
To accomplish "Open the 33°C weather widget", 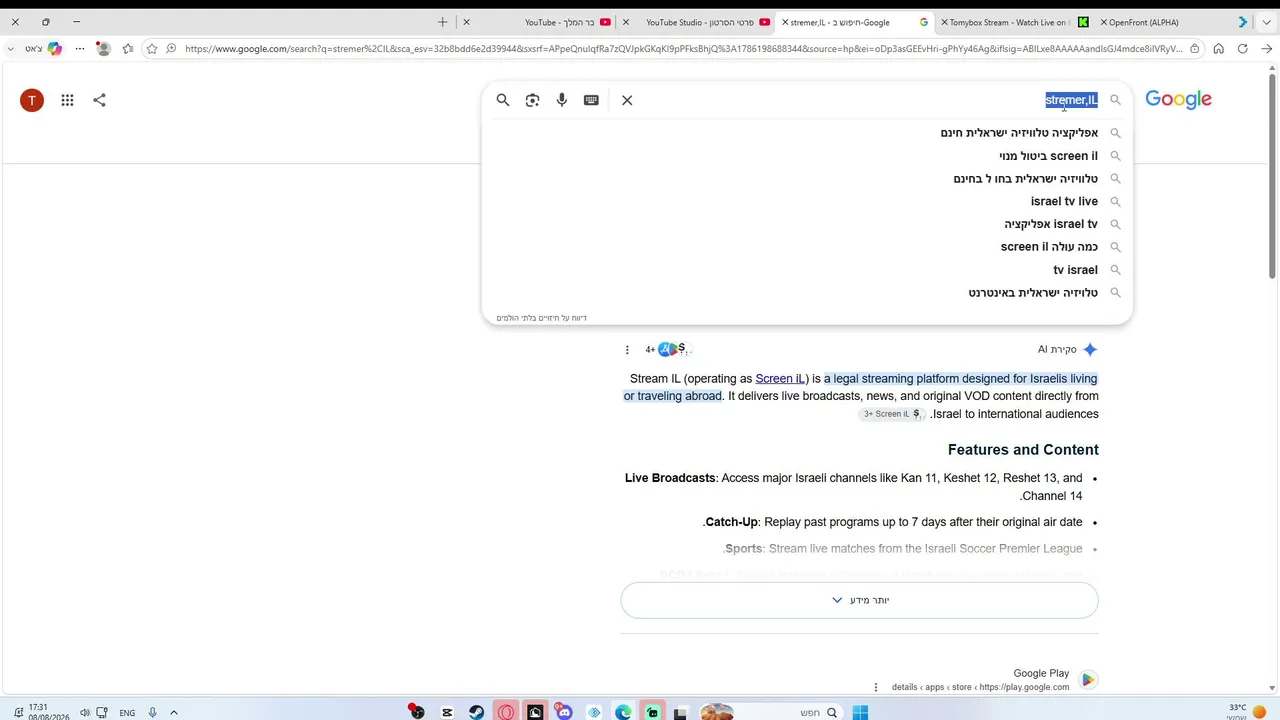I will click(1247, 712).
